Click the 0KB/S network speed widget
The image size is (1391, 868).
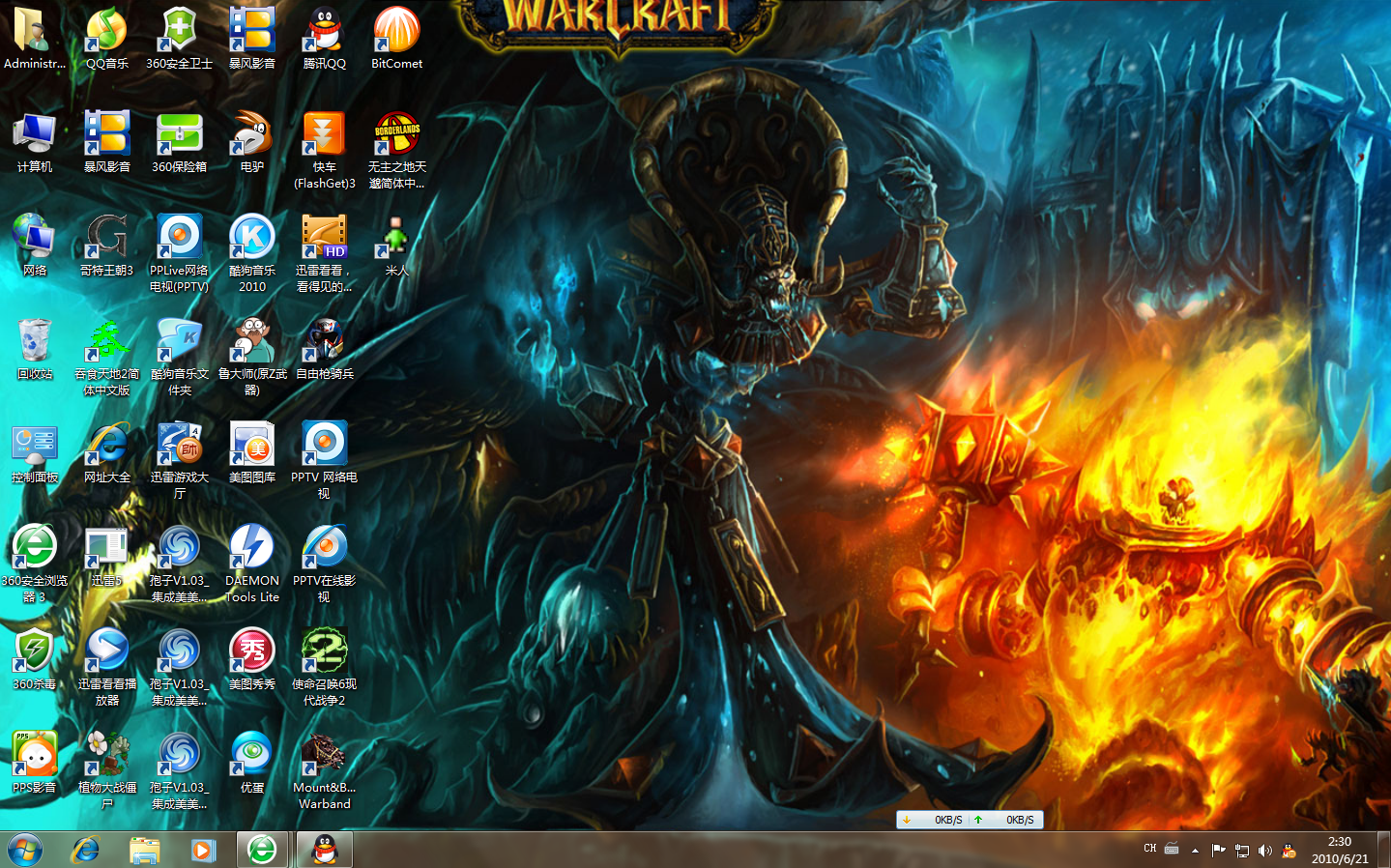(970, 820)
